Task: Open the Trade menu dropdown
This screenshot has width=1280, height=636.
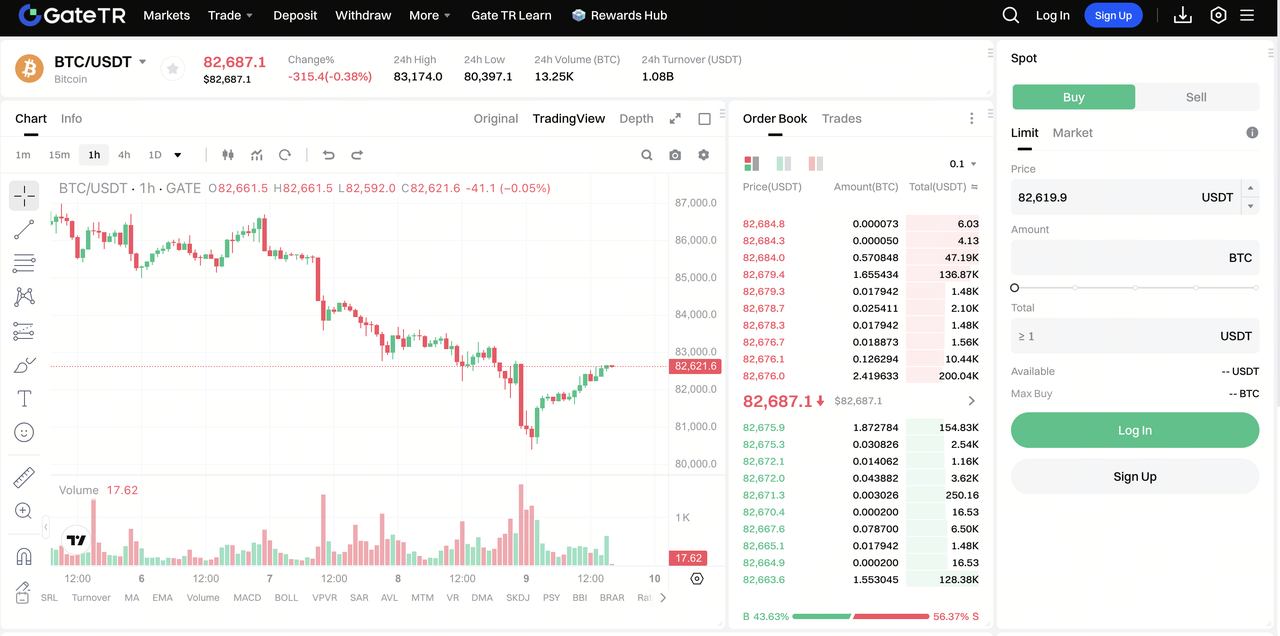Action: click(x=230, y=15)
